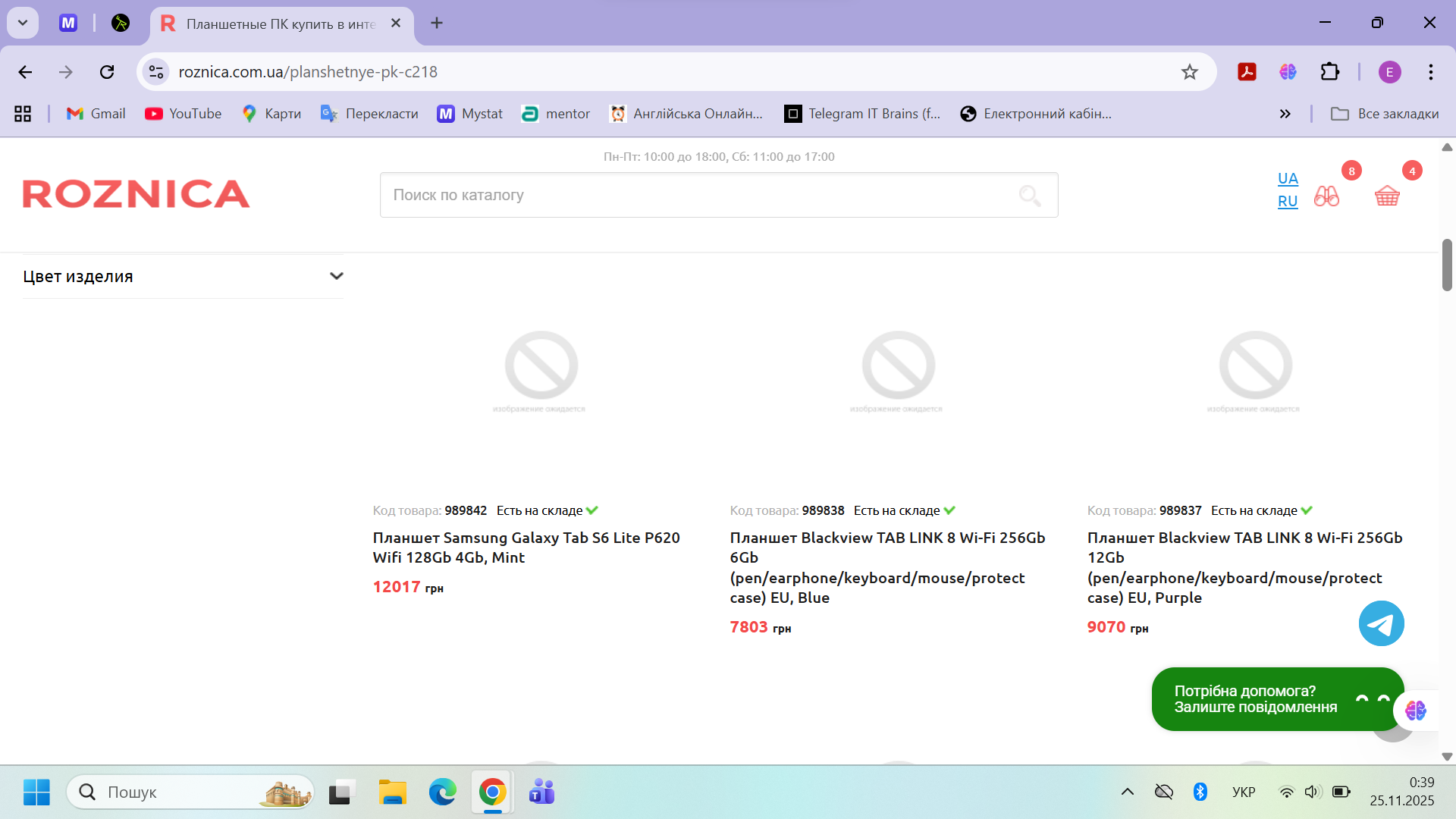The width and height of the screenshot is (1456, 819).
Task: Open the tab search dropdown arrow
Action: point(23,23)
